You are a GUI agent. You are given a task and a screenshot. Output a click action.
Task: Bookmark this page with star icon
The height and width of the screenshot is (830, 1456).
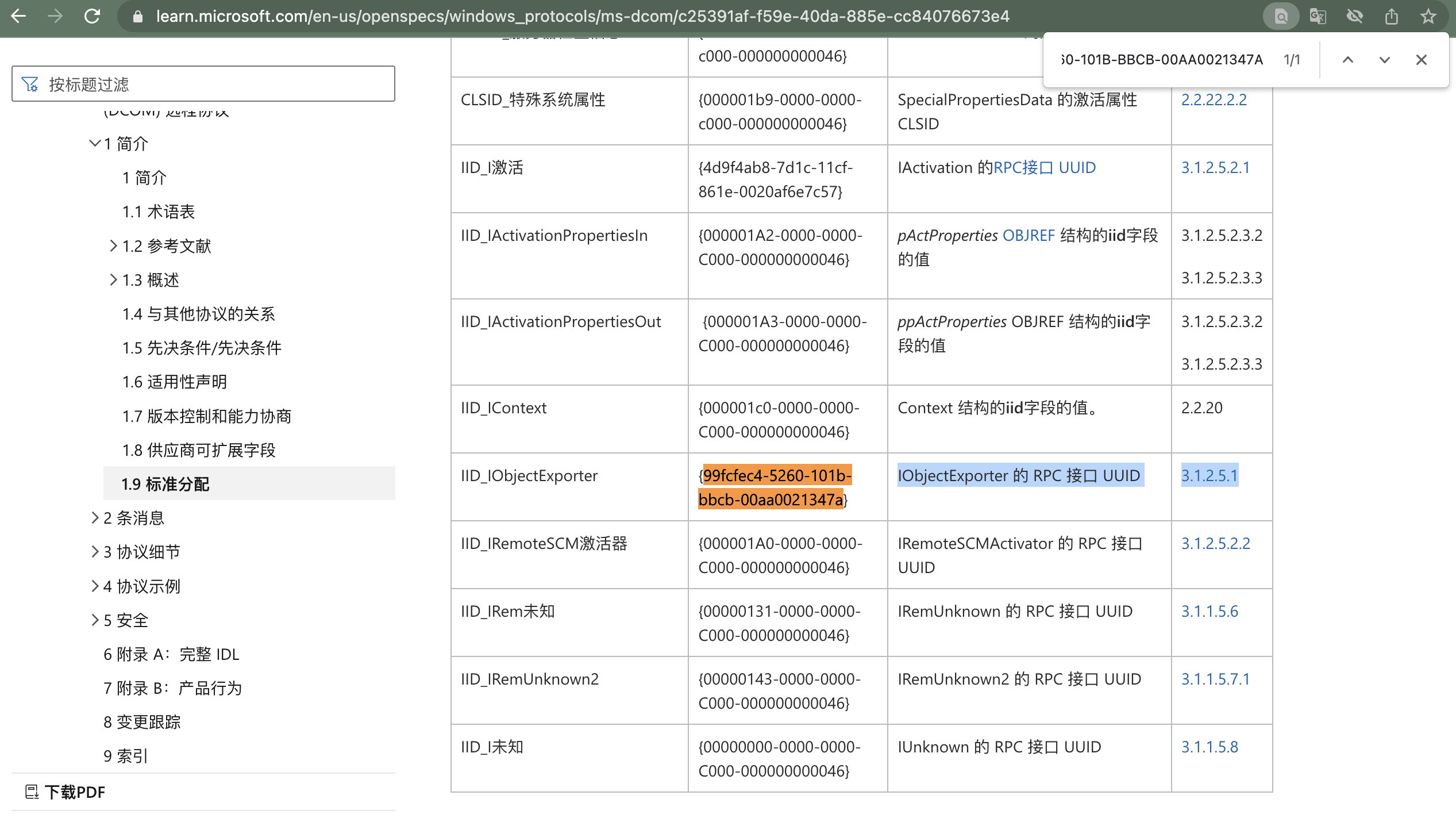coord(1428,16)
